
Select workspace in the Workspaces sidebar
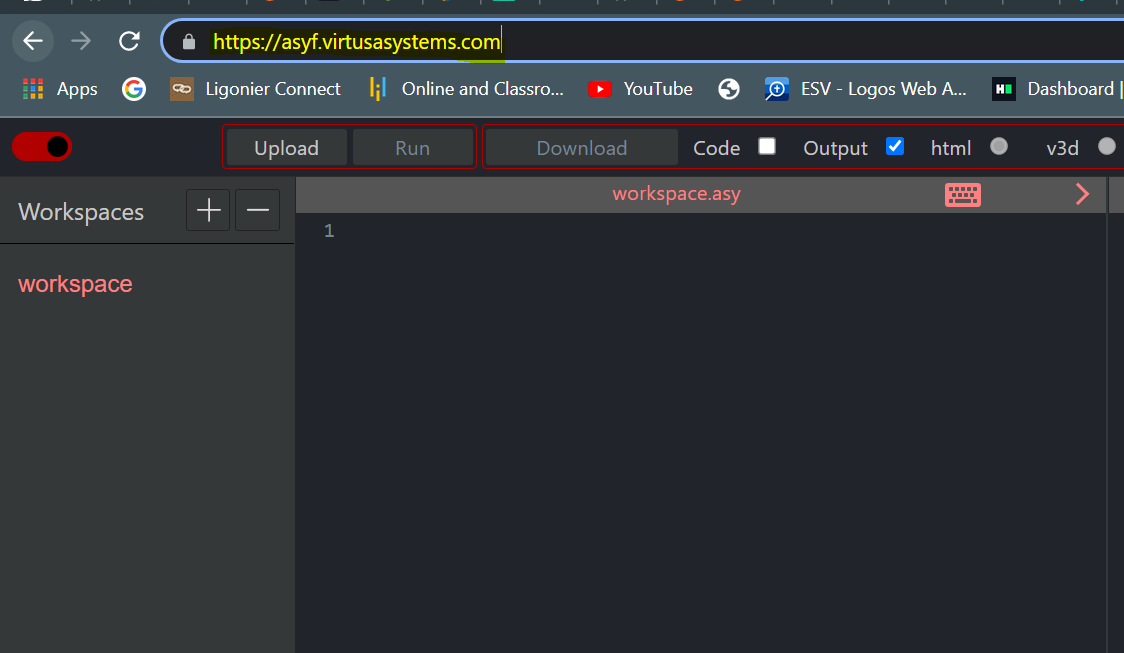click(75, 284)
